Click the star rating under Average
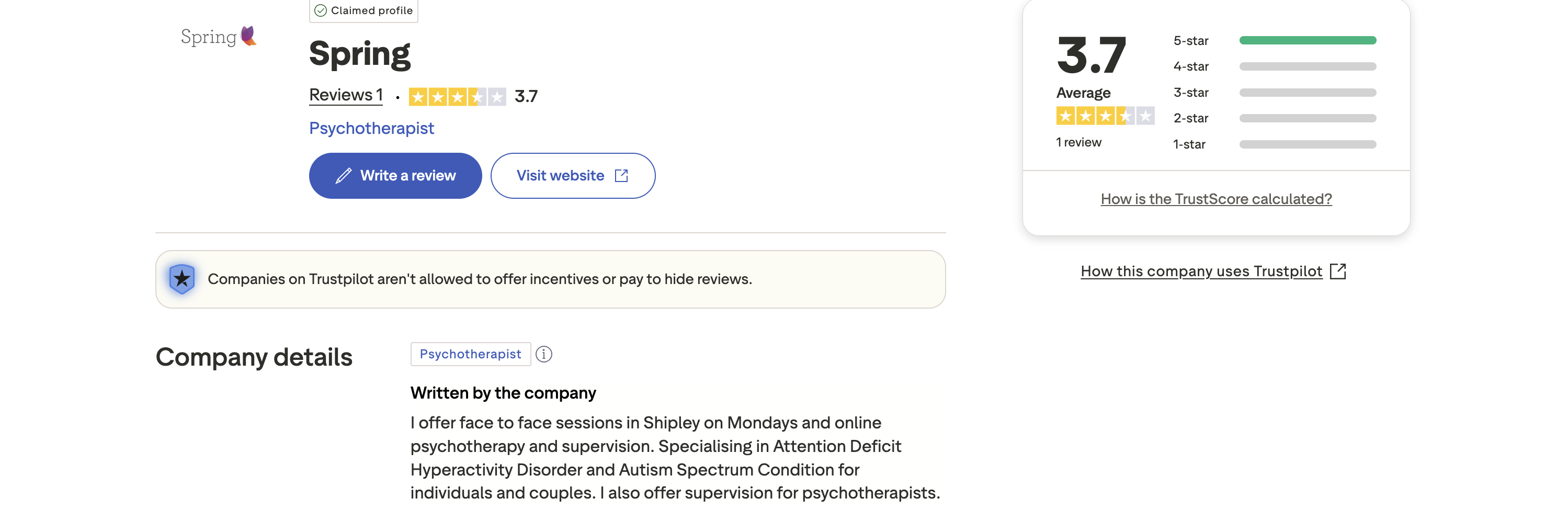 tap(1105, 116)
